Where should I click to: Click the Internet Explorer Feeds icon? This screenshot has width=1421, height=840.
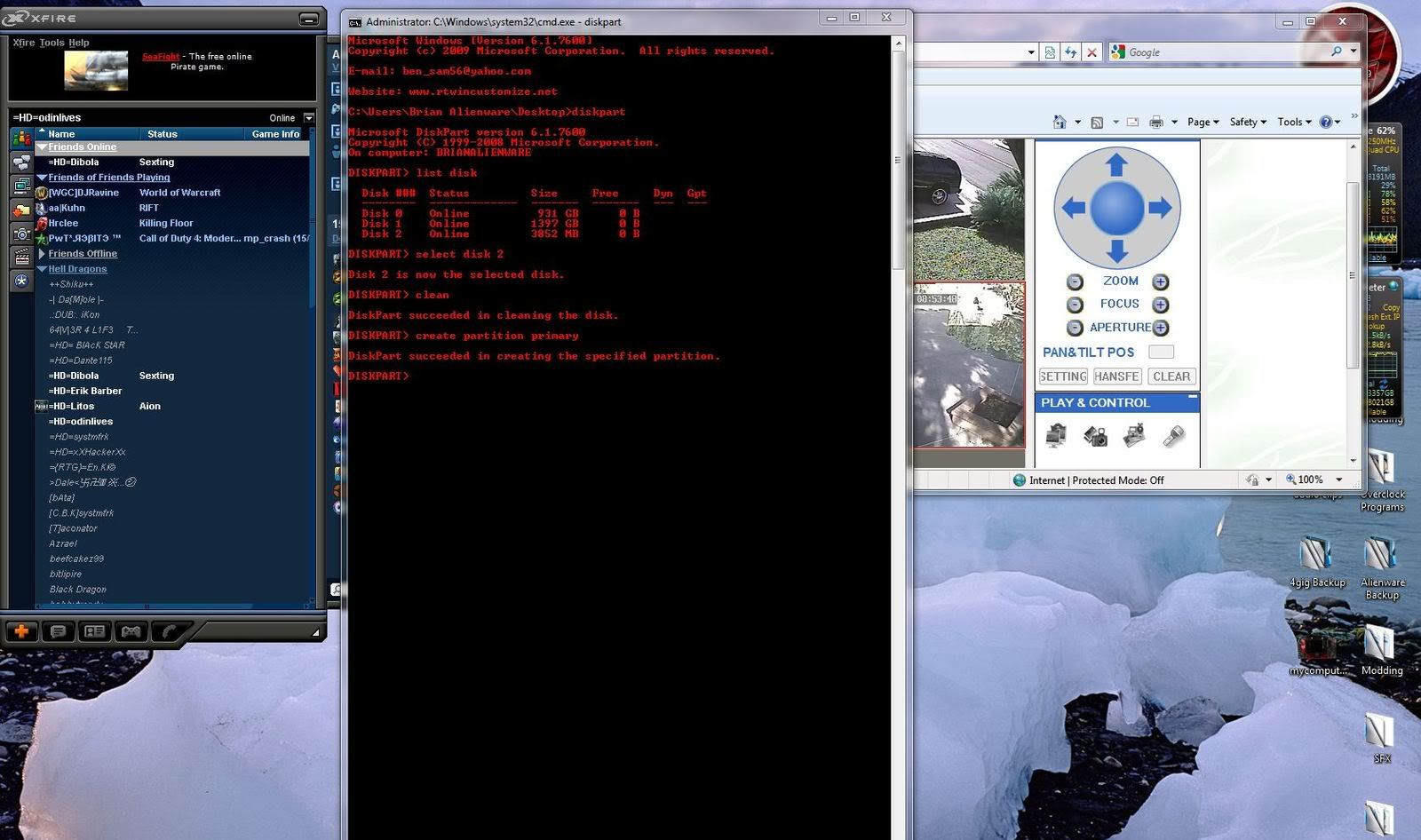(1097, 122)
